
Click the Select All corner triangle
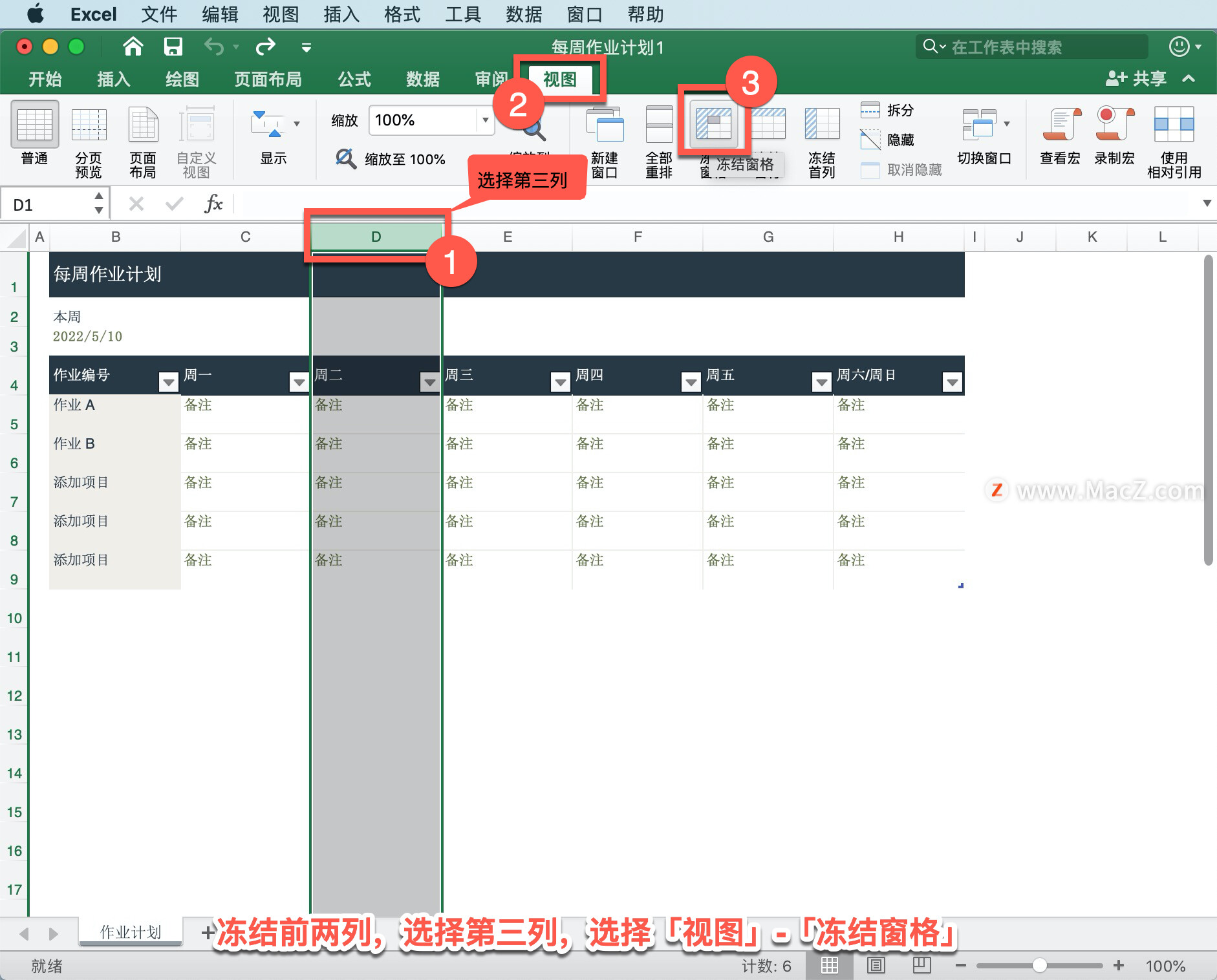pos(16,238)
